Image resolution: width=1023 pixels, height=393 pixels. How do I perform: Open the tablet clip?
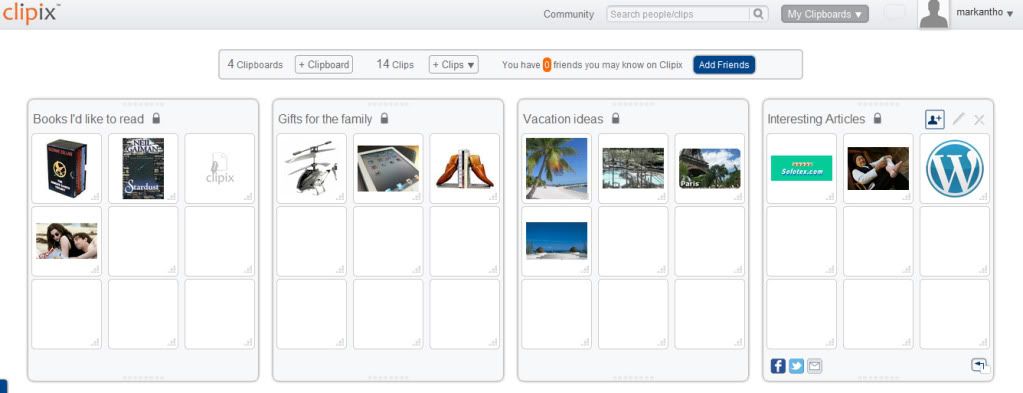pos(388,168)
